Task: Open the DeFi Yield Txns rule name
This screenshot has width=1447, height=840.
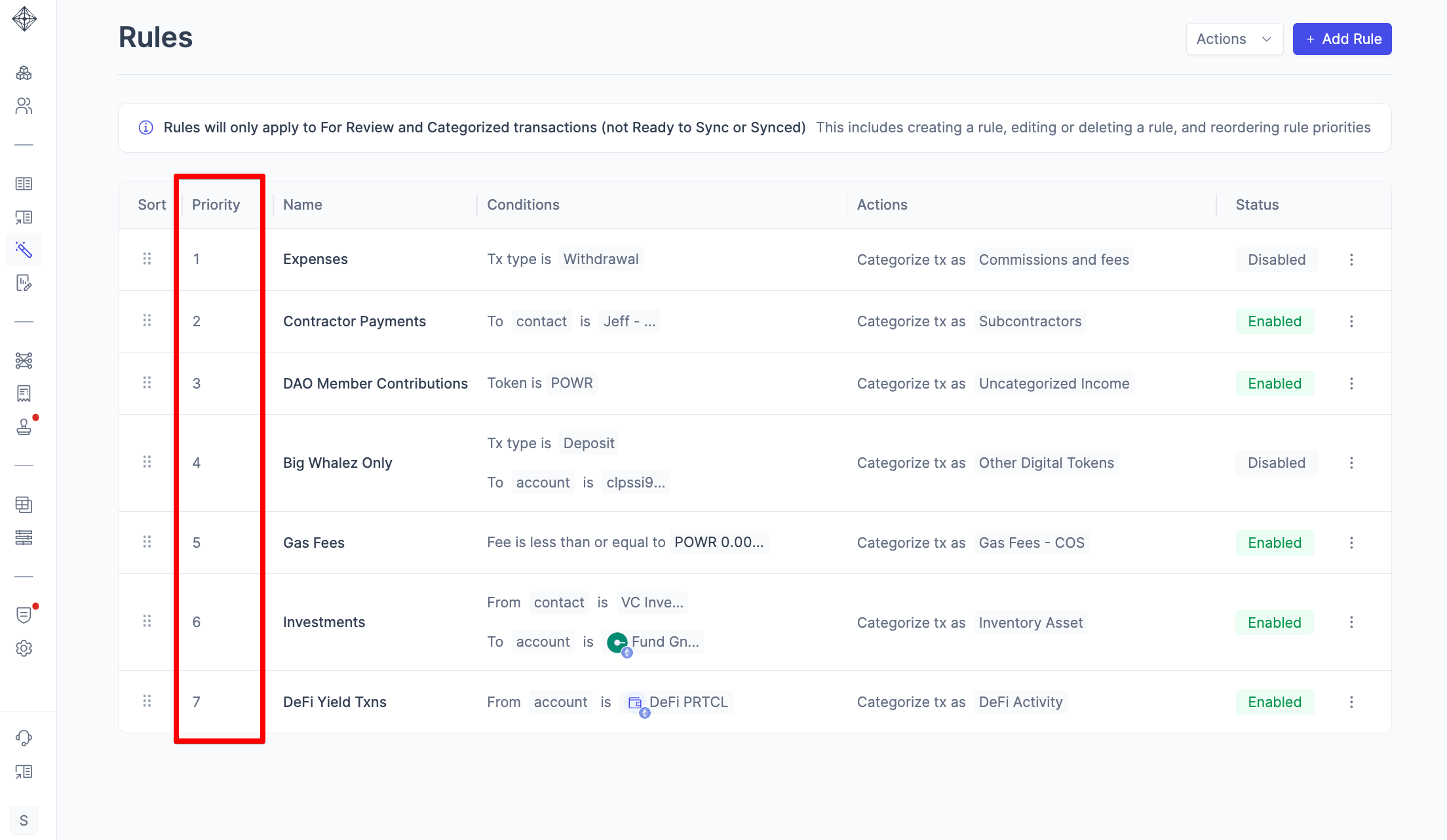Action: (334, 702)
